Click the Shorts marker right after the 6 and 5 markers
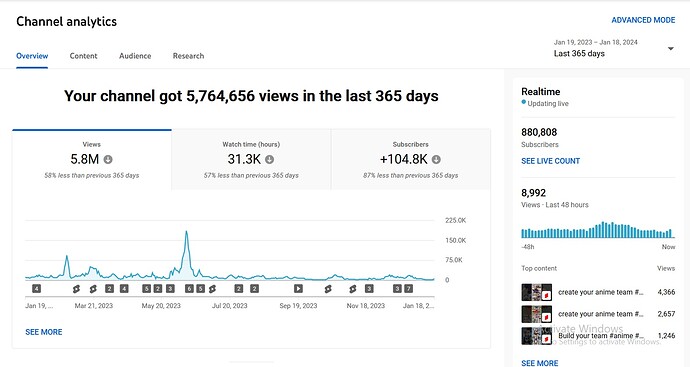Image resolution: width=690 pixels, height=367 pixels. pyautogui.click(x=213, y=289)
